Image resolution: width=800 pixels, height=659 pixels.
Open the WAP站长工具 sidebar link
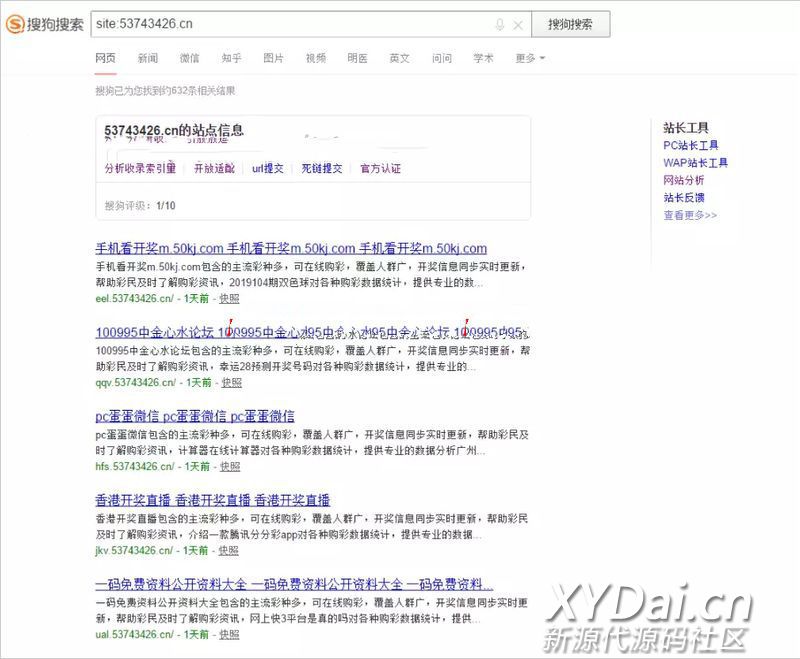coord(695,163)
